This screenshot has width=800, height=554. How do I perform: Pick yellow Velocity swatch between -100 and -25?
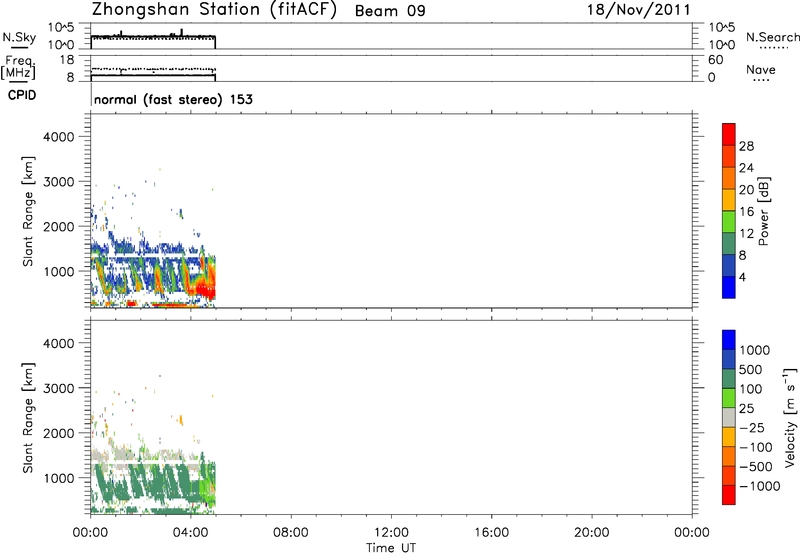(x=729, y=437)
